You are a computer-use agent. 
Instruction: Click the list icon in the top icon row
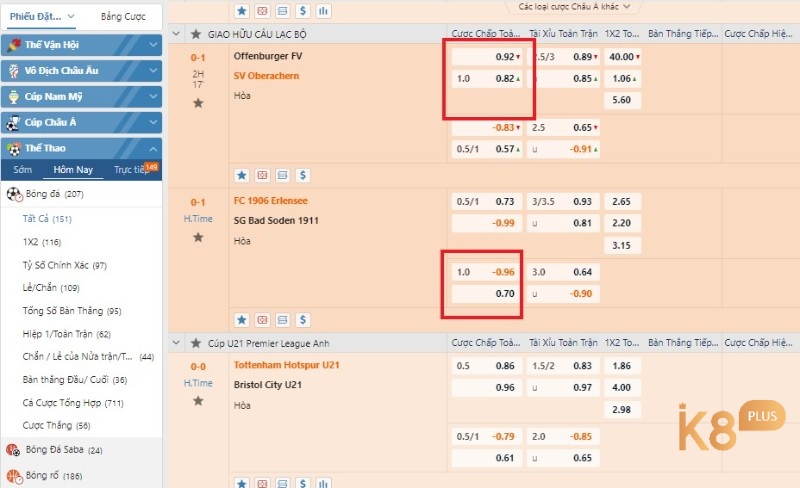coord(283,11)
